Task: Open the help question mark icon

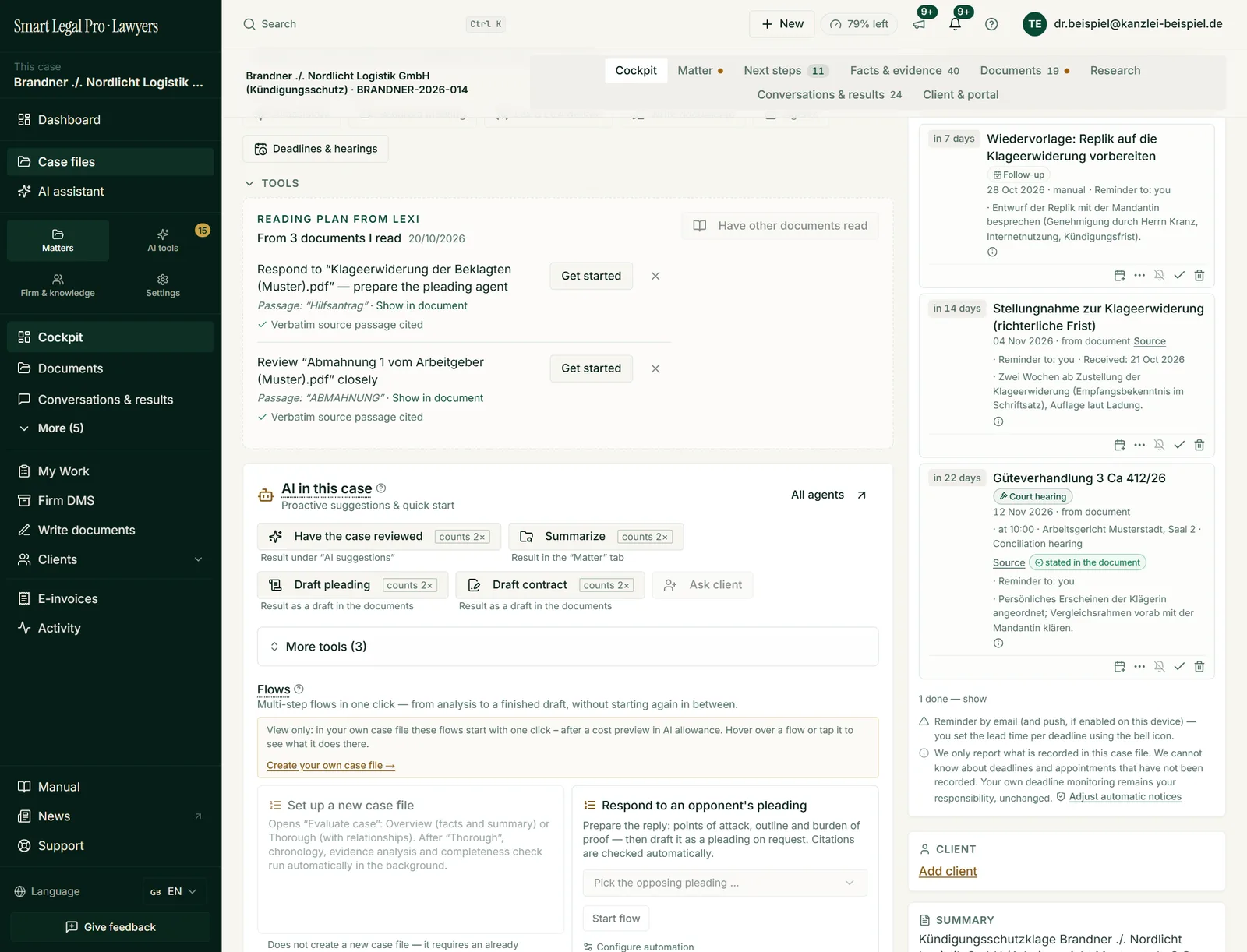Action: point(991,24)
